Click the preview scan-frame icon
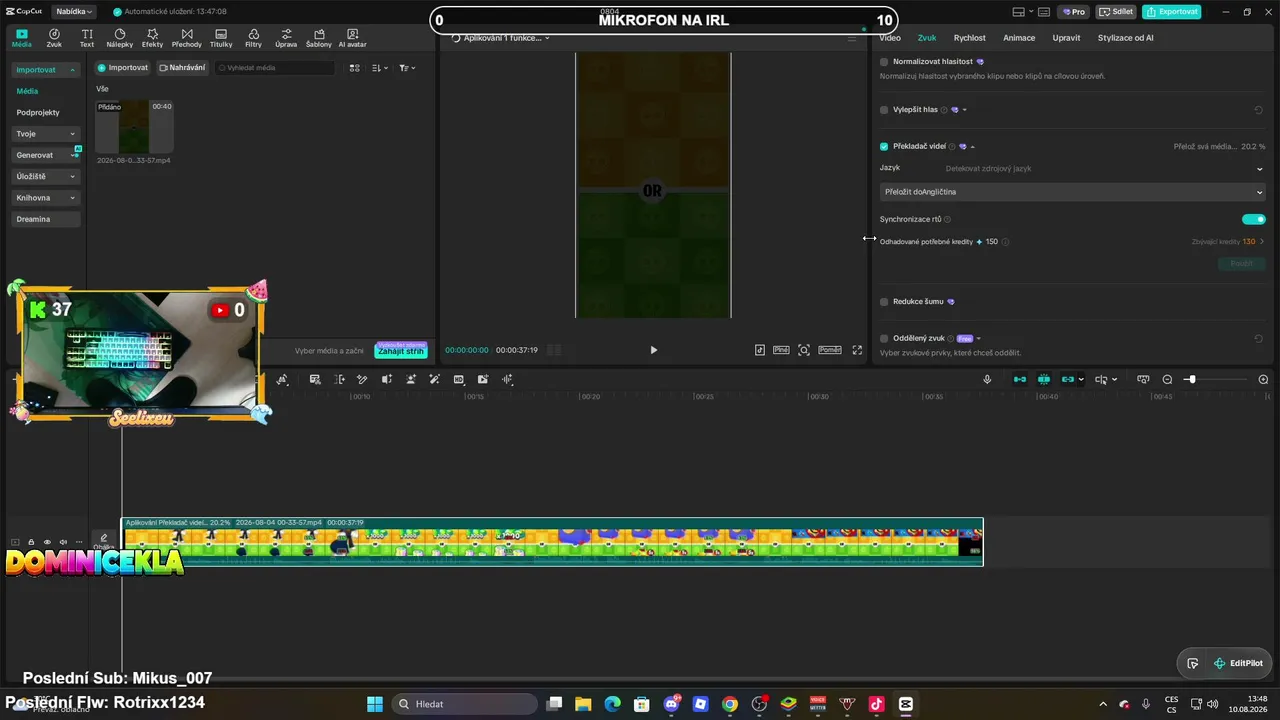Screen dimensions: 1280x720 (804, 350)
